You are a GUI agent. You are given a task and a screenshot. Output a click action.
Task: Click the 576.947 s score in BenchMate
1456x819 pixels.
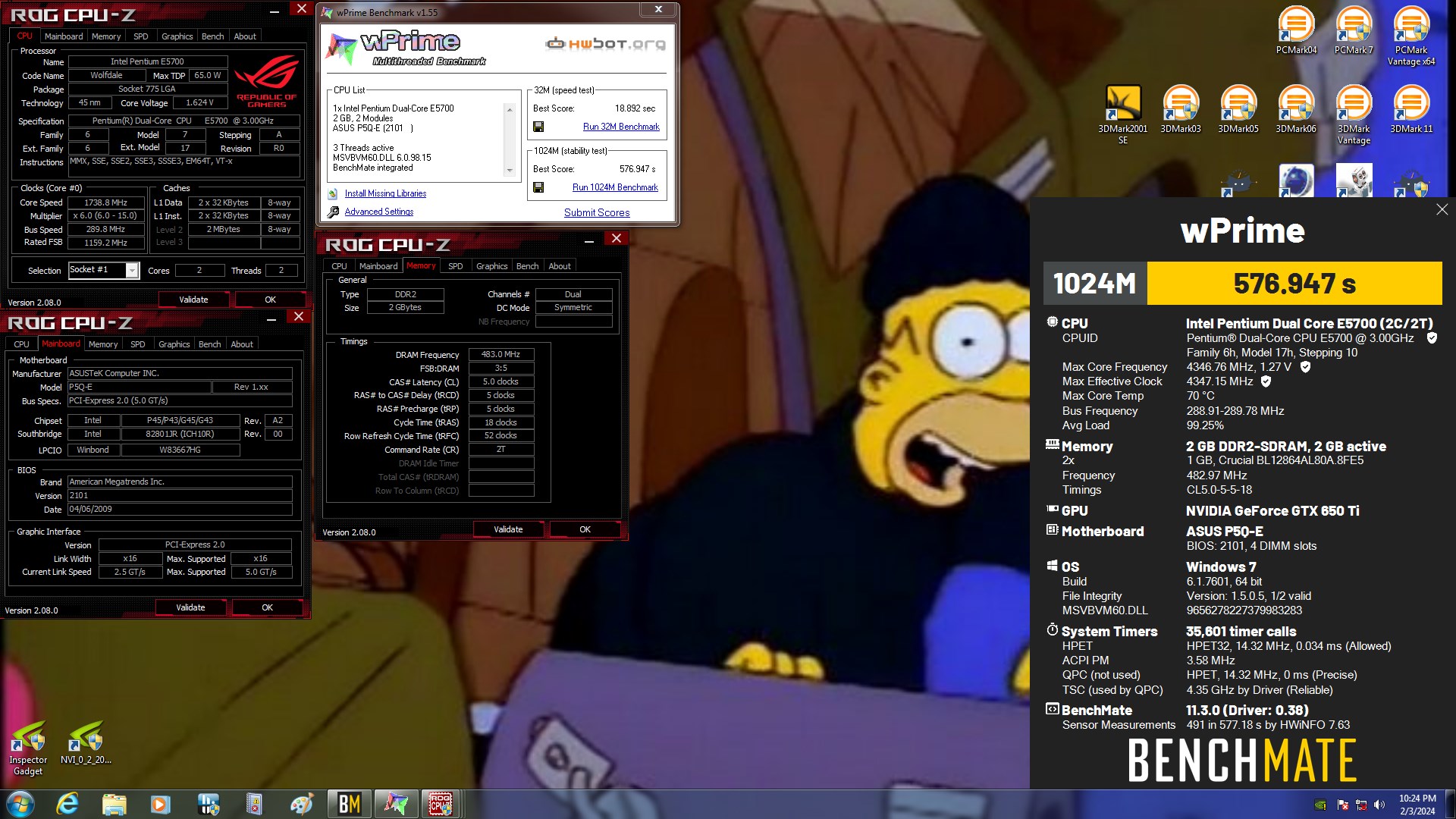click(1294, 284)
